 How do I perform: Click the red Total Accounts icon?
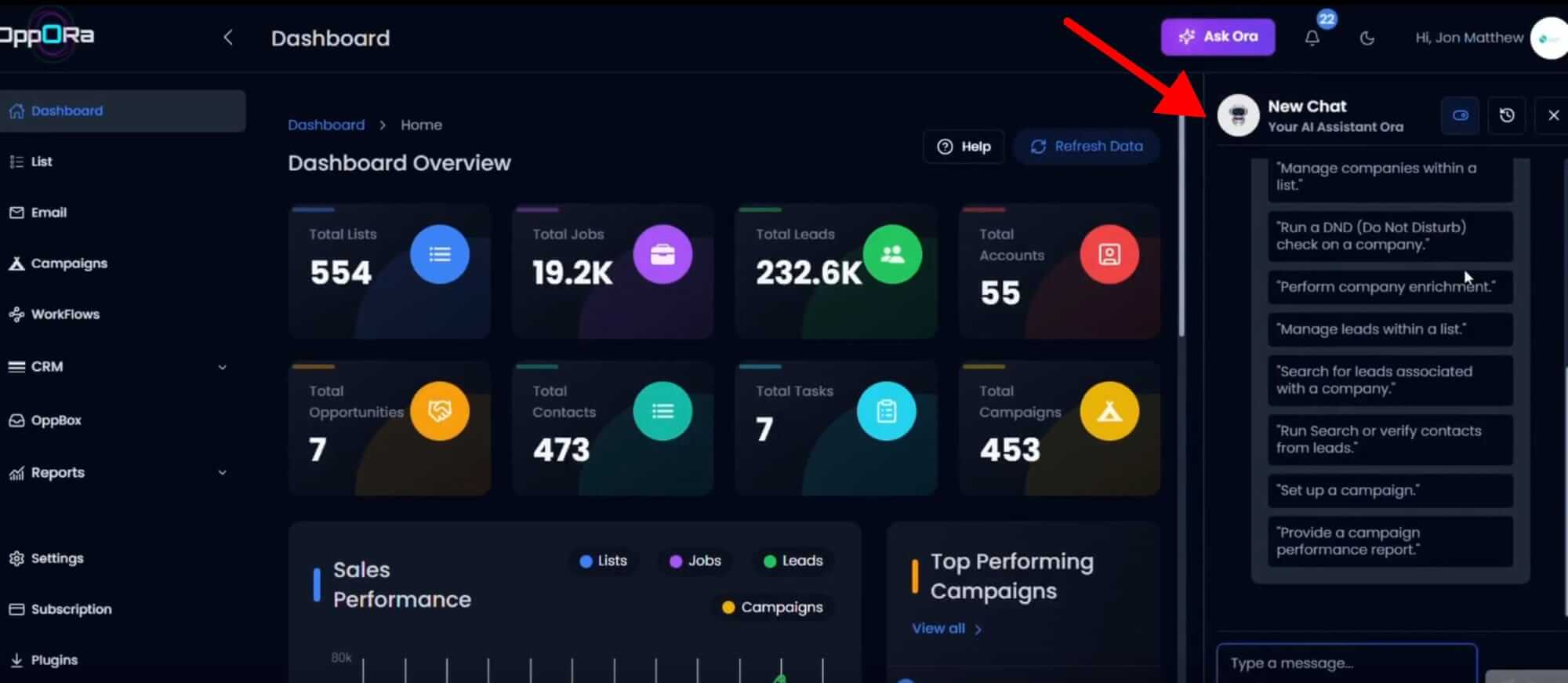(1109, 254)
